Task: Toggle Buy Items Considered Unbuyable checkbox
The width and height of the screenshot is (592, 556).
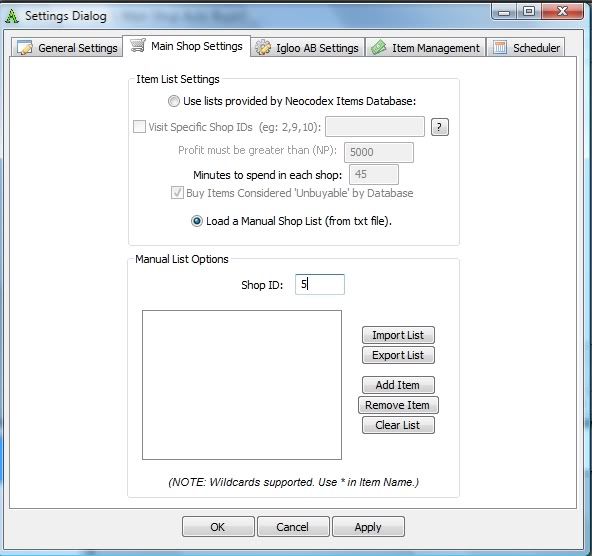Action: [x=177, y=193]
